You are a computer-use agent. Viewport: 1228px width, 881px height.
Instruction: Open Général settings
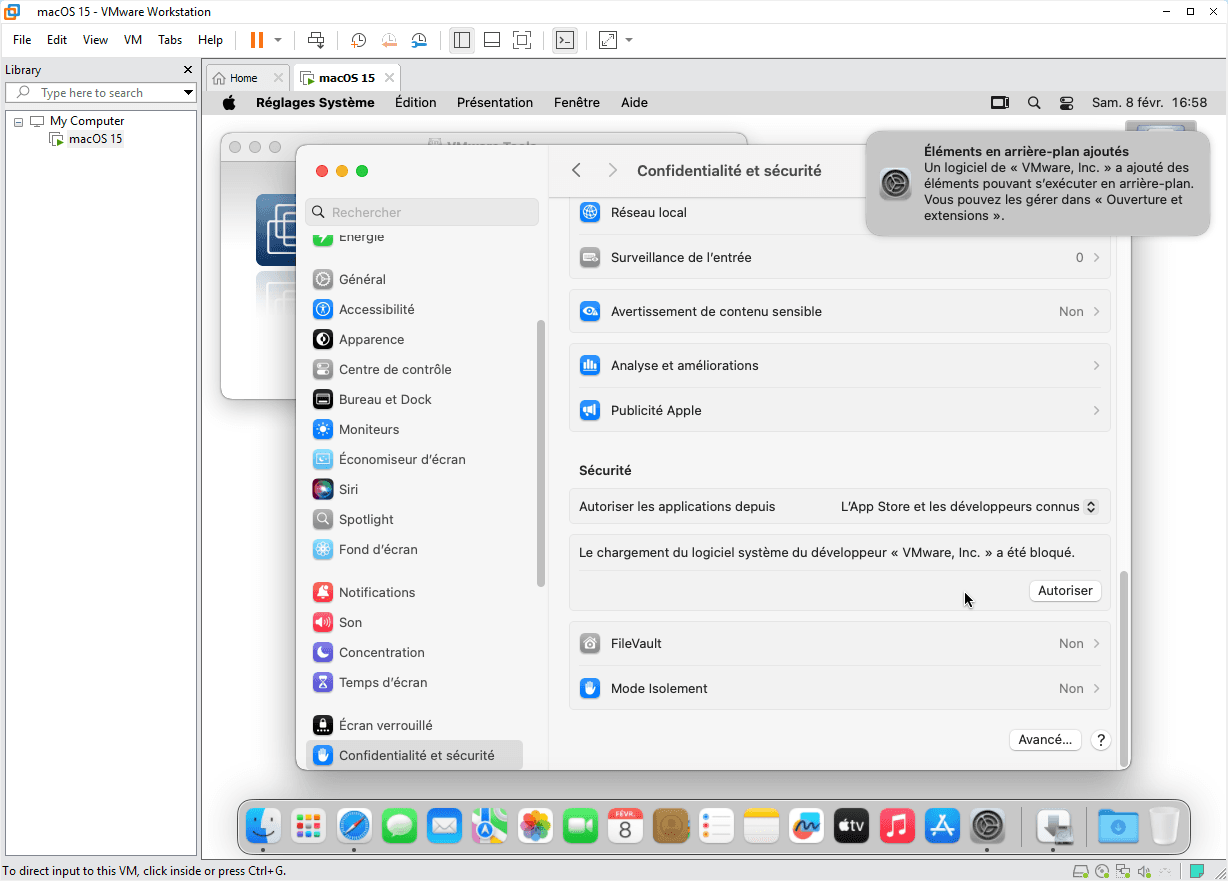coord(414,279)
